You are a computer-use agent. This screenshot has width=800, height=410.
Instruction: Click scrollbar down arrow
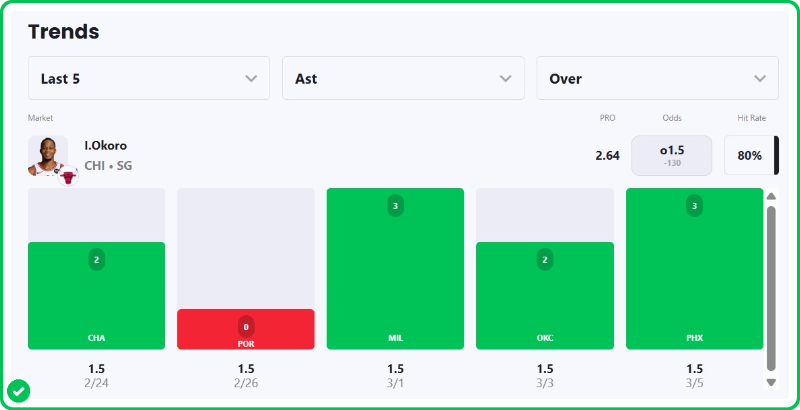771,382
